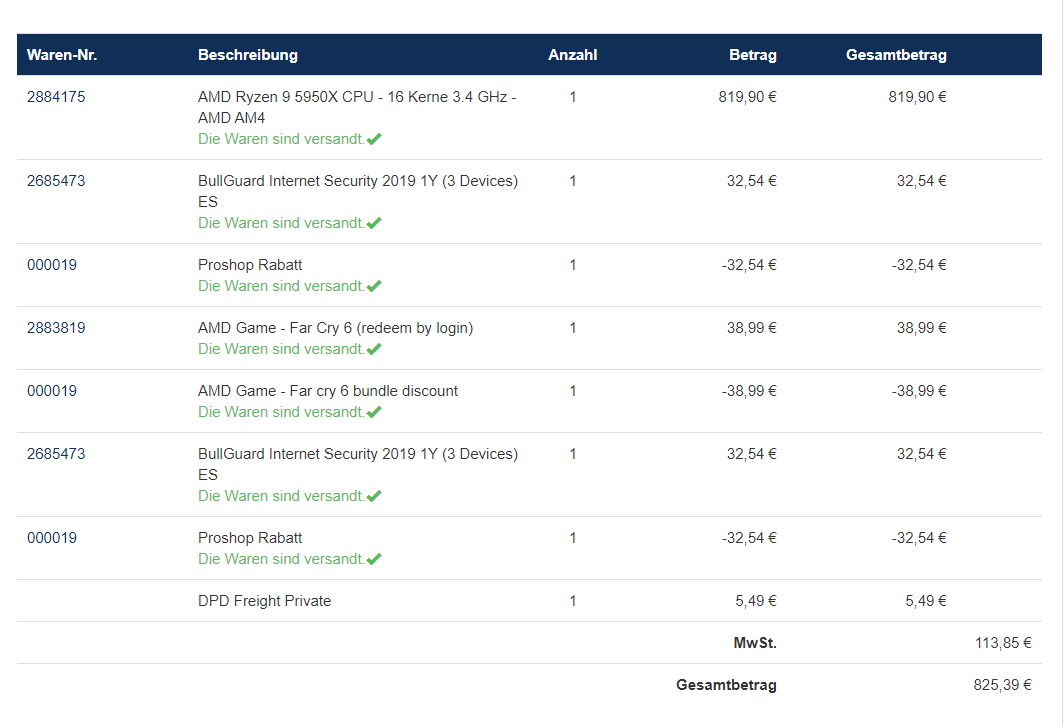
Task: Click the 825,39 € grand total
Action: click(1003, 685)
